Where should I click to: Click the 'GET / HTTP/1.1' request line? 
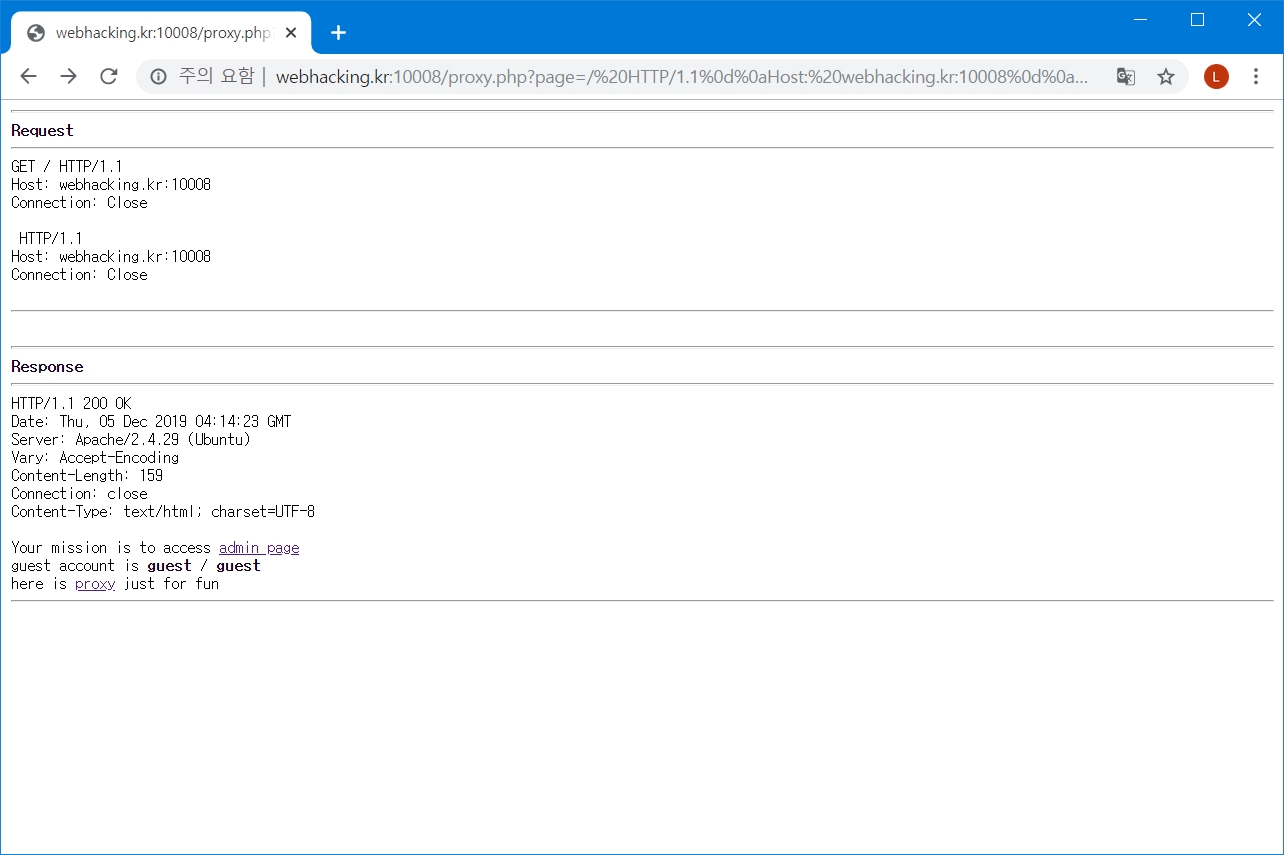pos(67,166)
